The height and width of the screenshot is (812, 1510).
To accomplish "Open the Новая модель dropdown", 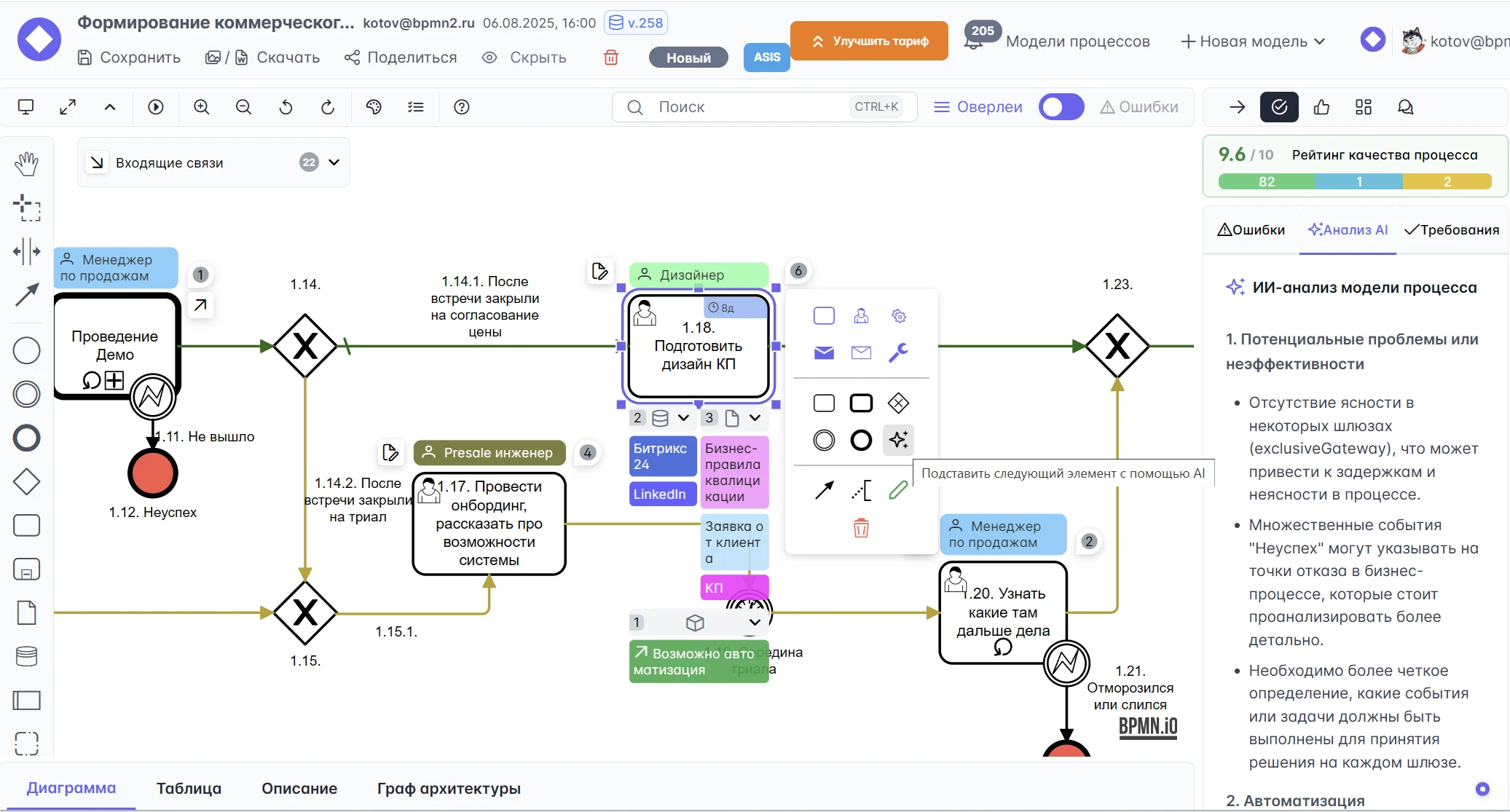I will [1253, 42].
